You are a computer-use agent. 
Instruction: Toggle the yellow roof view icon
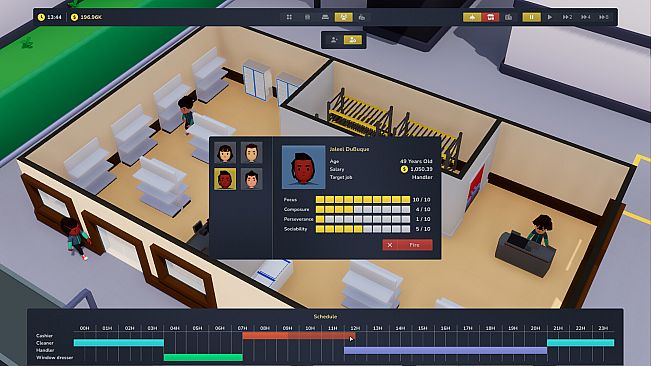click(472, 17)
